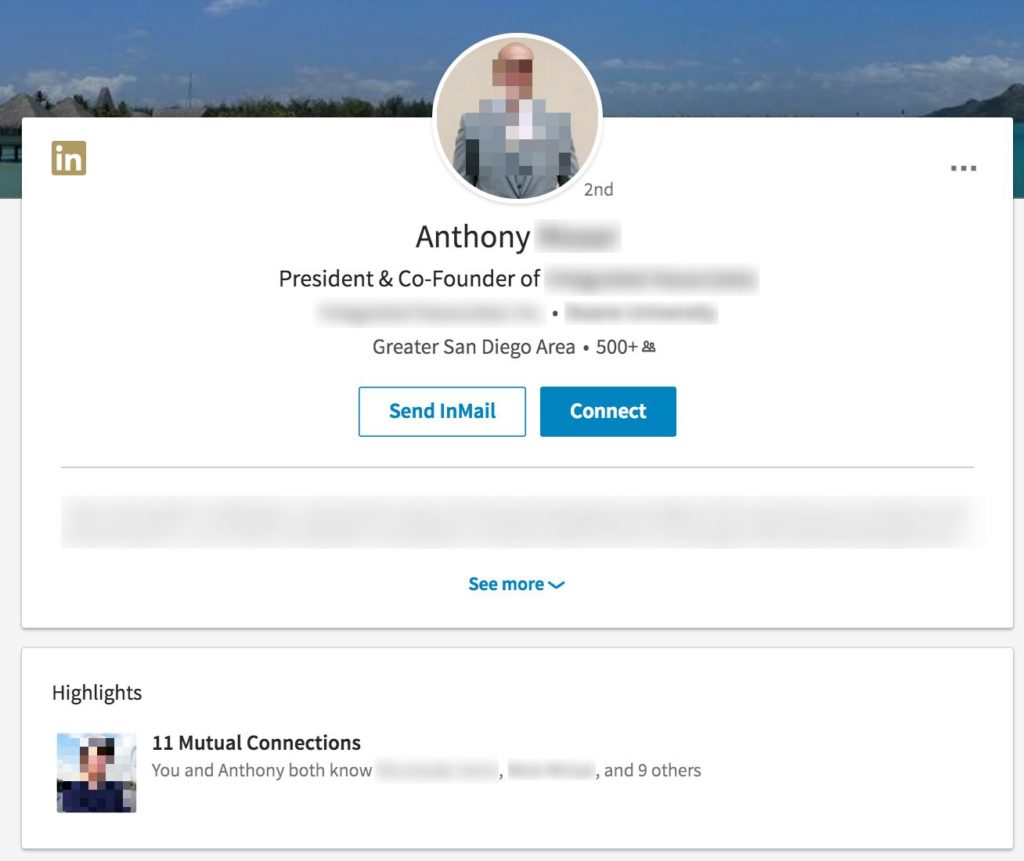Click the blurred university name link
Screen dimensions: 1024x861
[641, 313]
